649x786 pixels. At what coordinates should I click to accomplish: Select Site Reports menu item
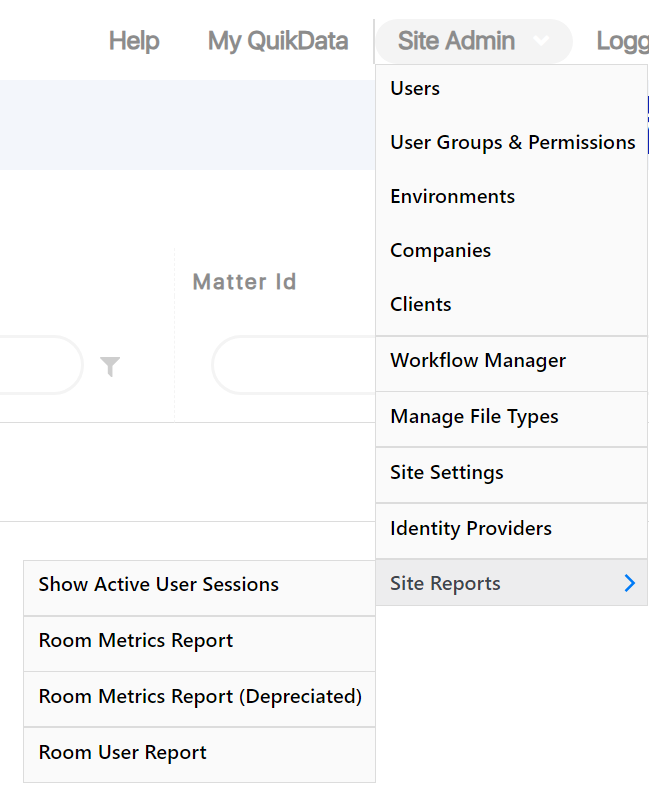click(x=511, y=583)
